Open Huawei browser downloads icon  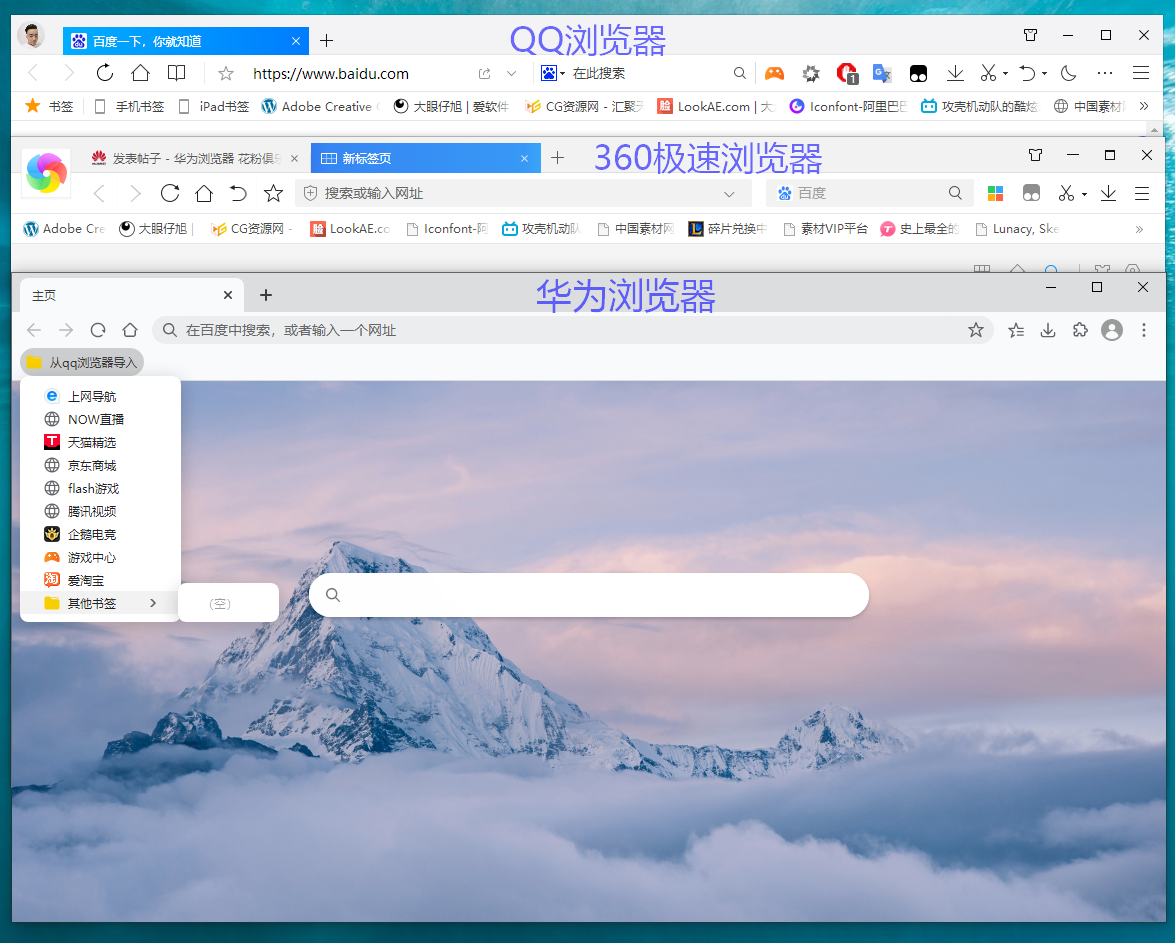[x=1048, y=330]
